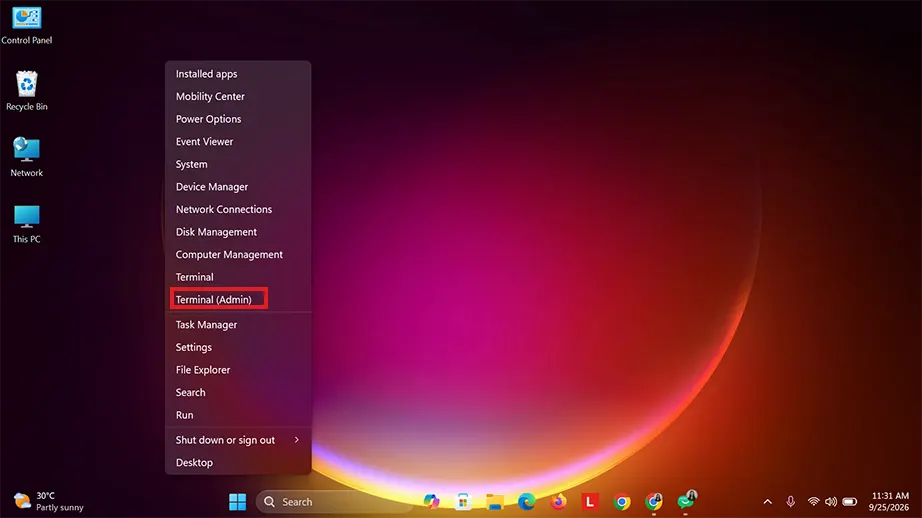922x518 pixels.
Task: Select the This PC desktop icon
Action: [26, 223]
